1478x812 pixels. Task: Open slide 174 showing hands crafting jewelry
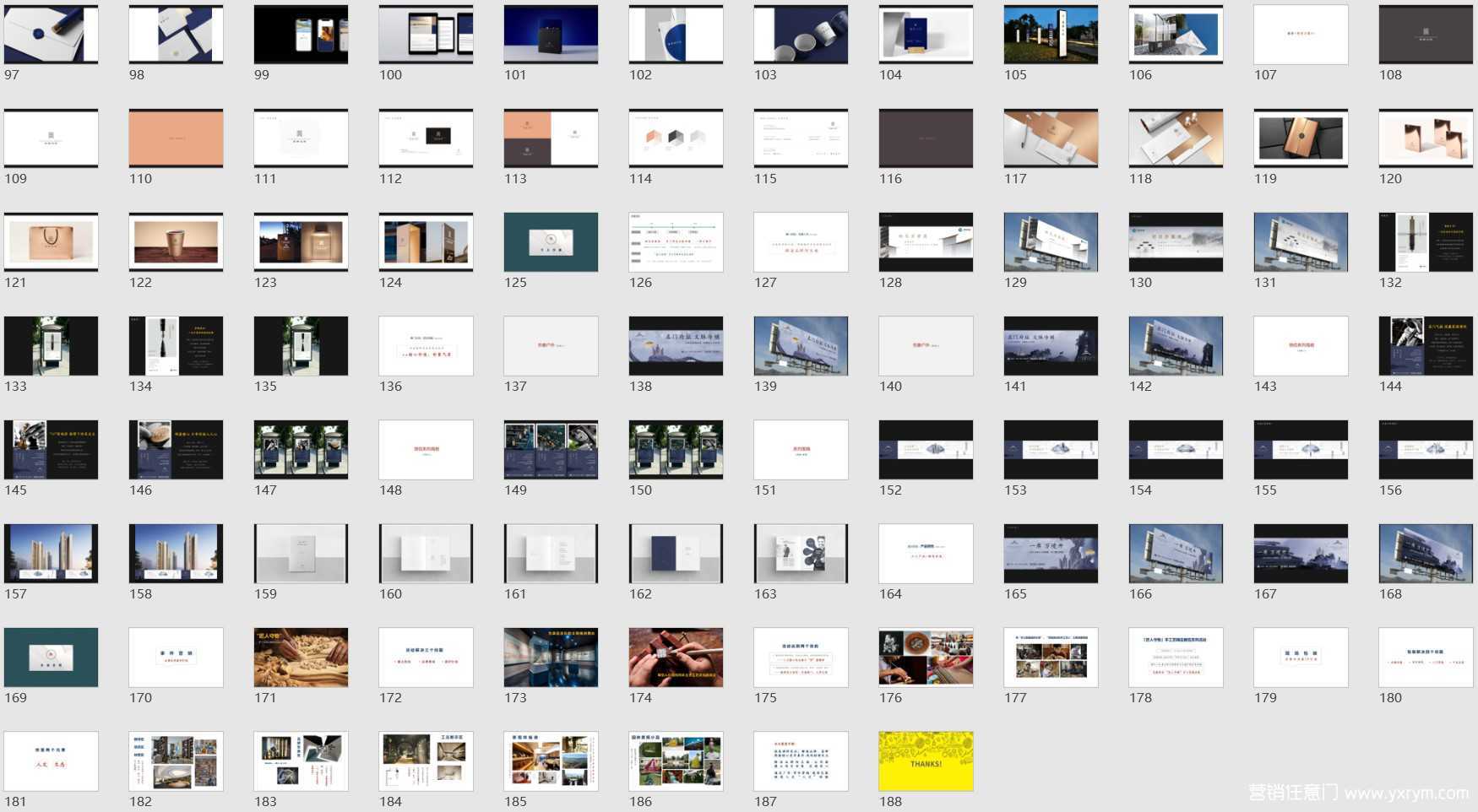coord(676,658)
